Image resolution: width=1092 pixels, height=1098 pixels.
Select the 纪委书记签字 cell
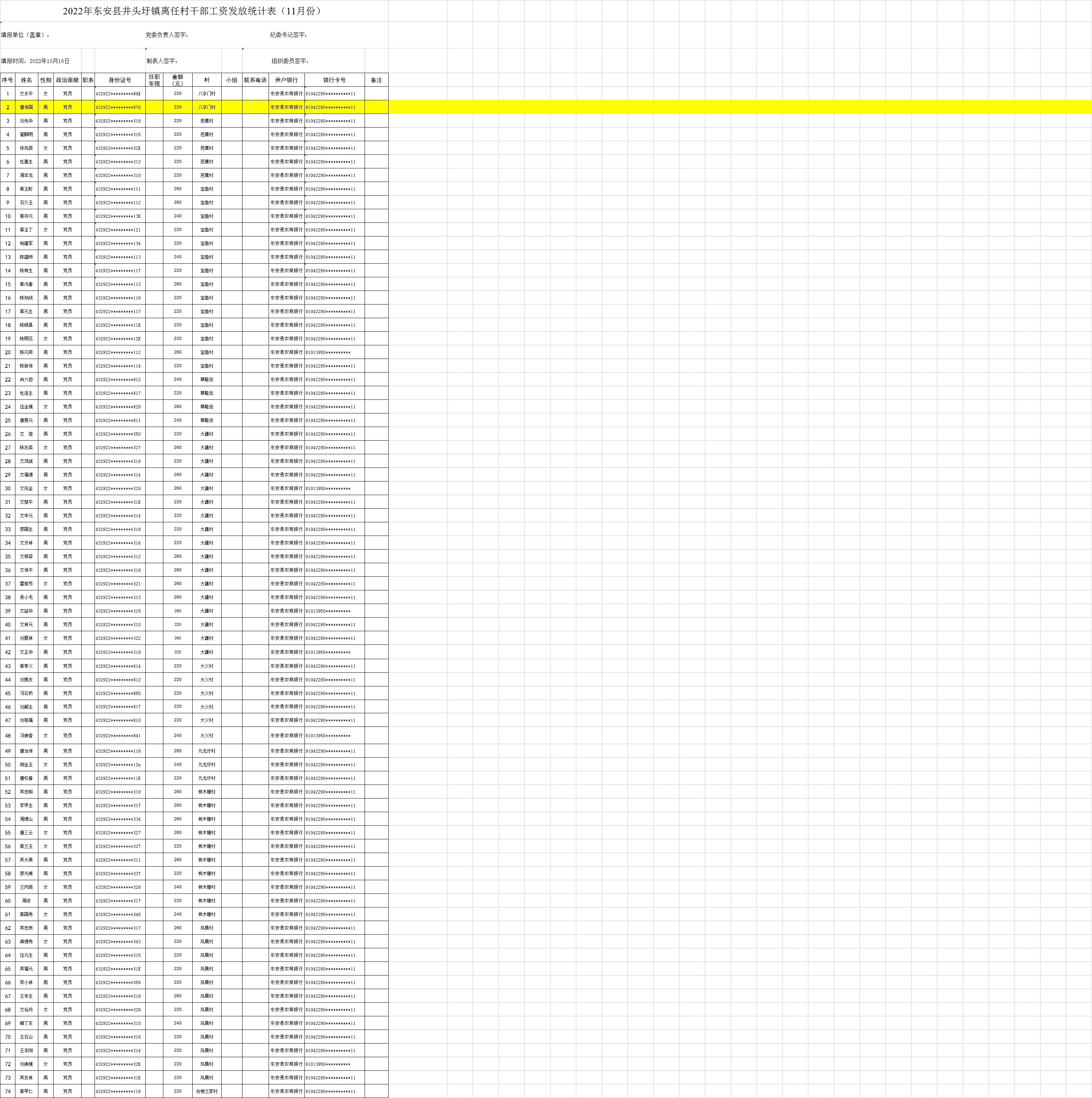pos(289,35)
